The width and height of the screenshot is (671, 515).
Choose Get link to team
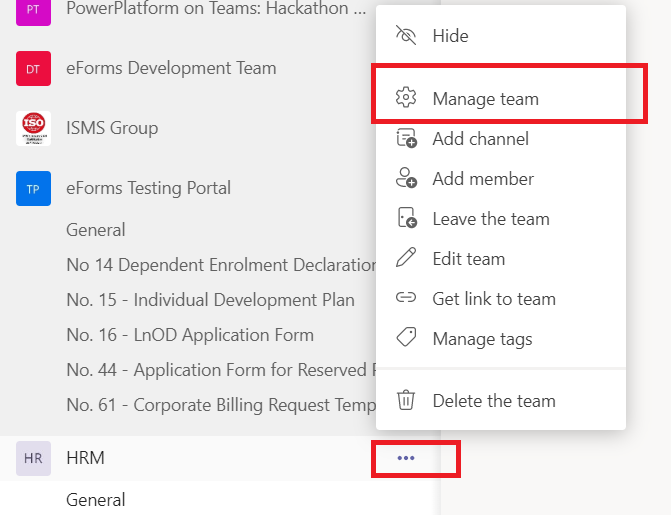point(501,299)
